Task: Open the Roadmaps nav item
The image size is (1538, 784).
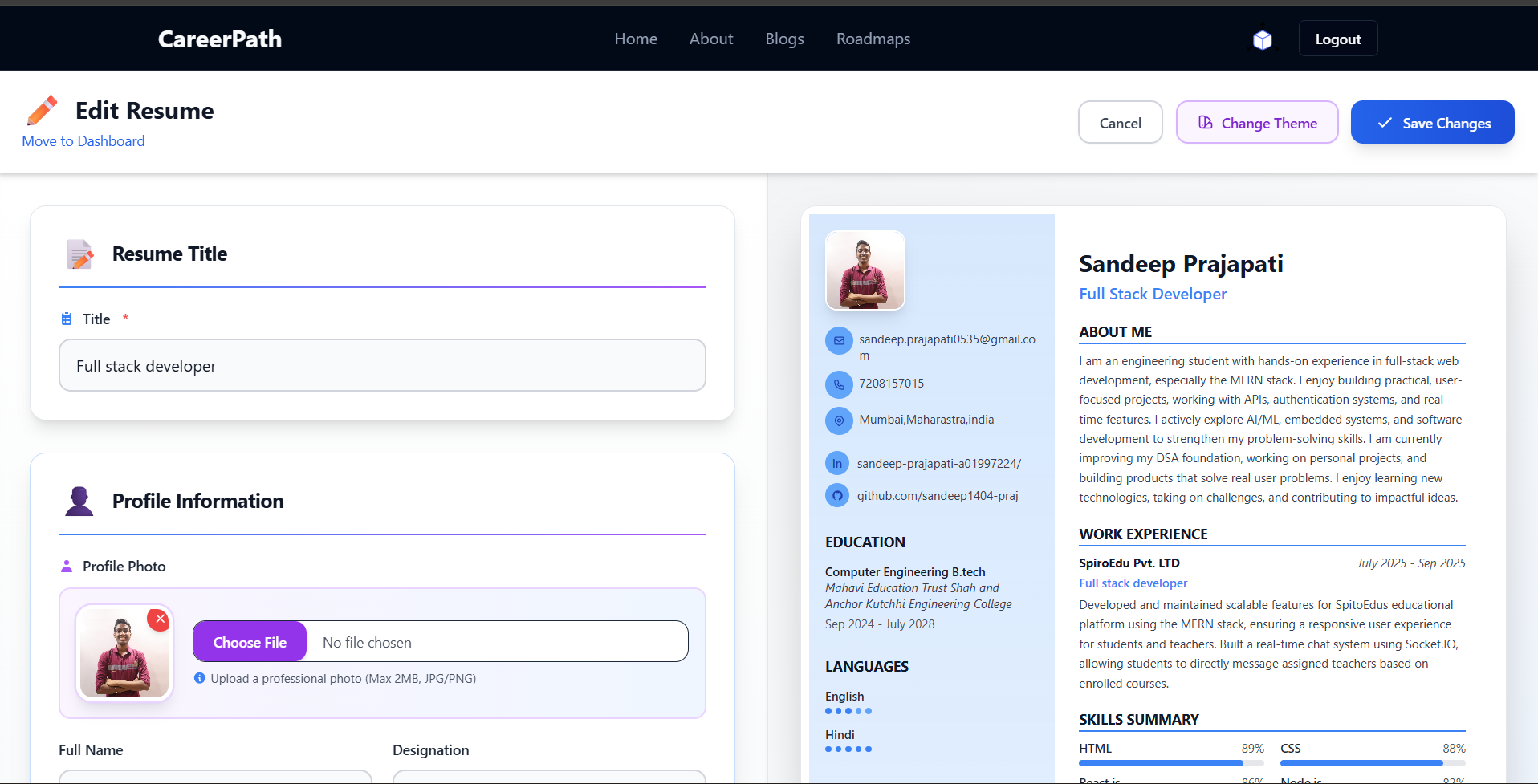Action: (x=873, y=39)
